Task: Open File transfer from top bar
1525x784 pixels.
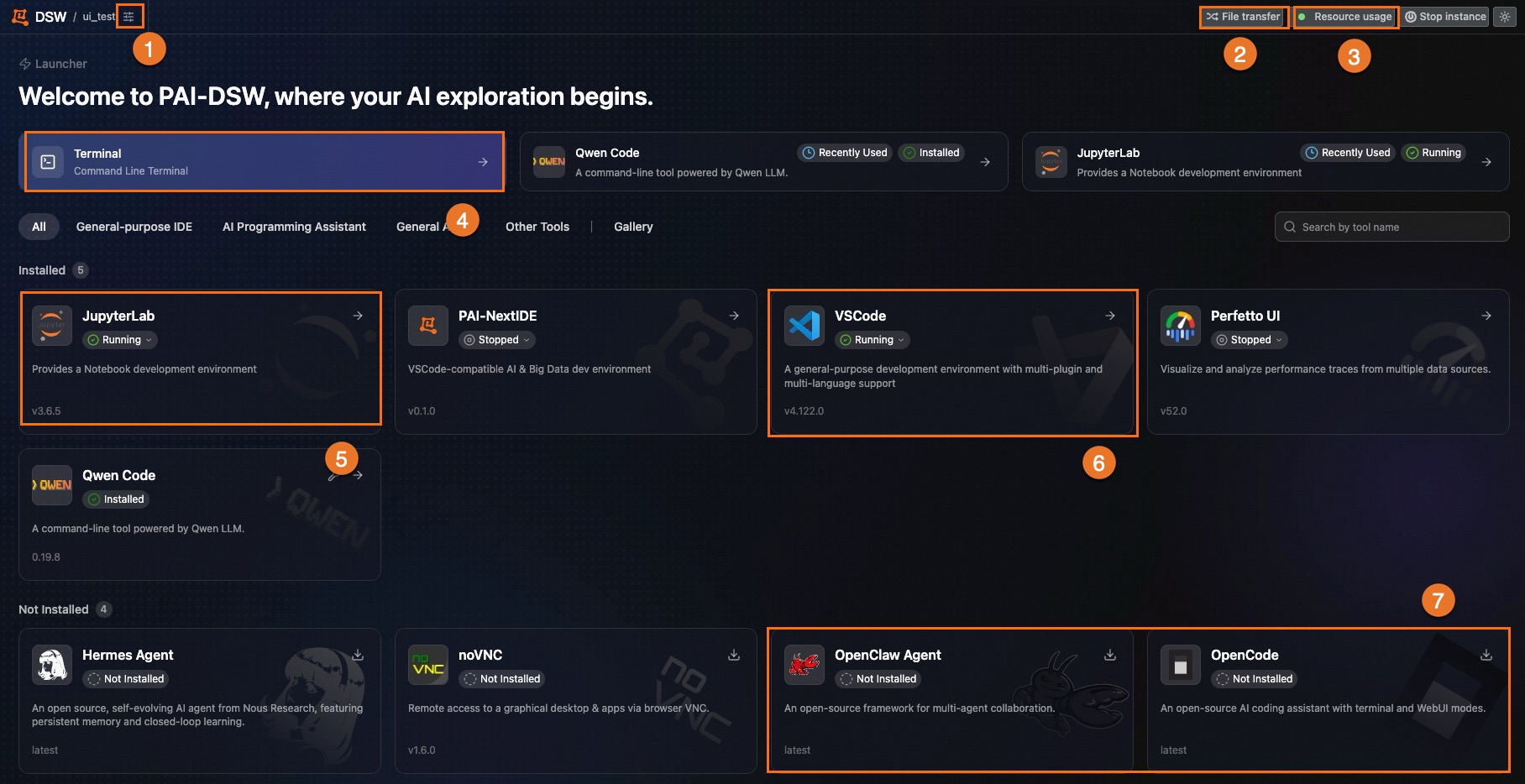Action: tap(1244, 17)
